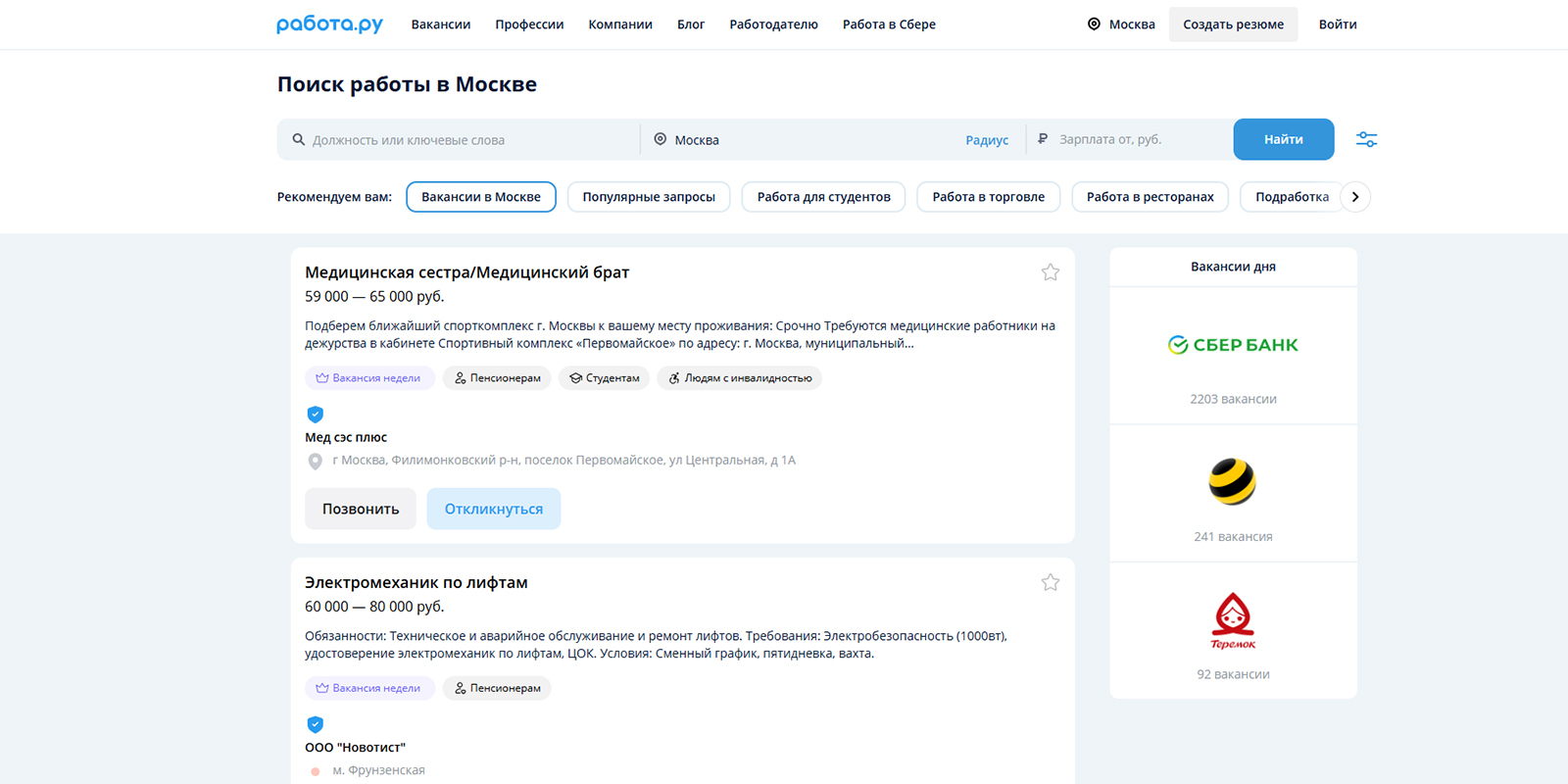
Task: Open the Вакансии menu
Action: pos(441,24)
